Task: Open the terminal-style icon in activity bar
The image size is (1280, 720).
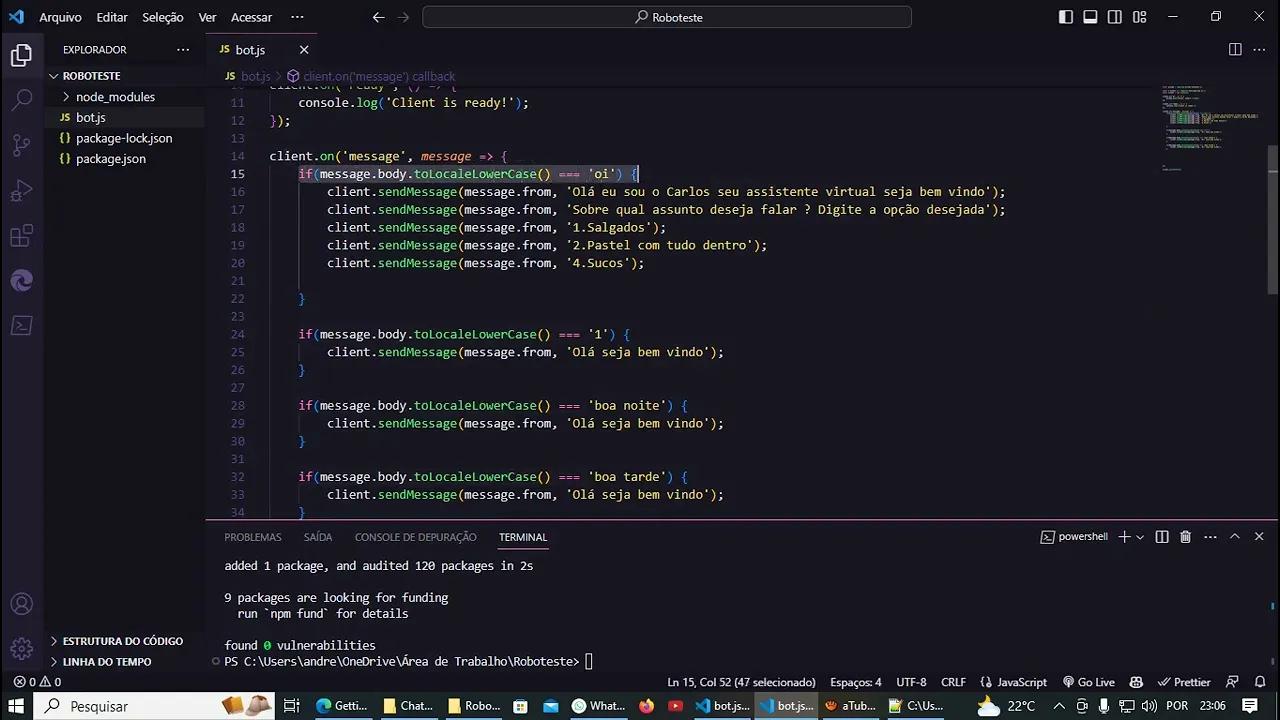Action: [21, 325]
